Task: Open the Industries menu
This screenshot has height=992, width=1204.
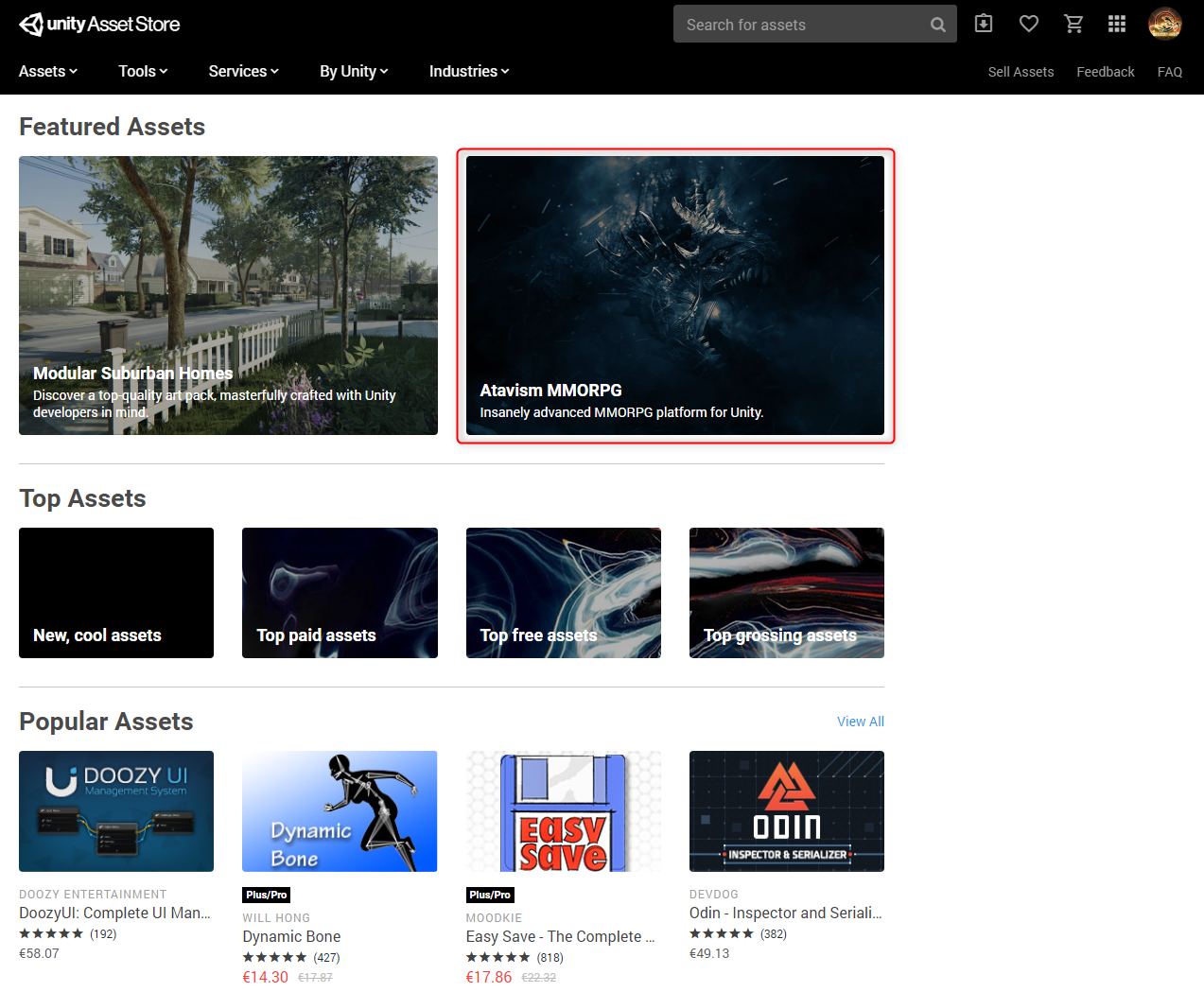Action: [469, 71]
